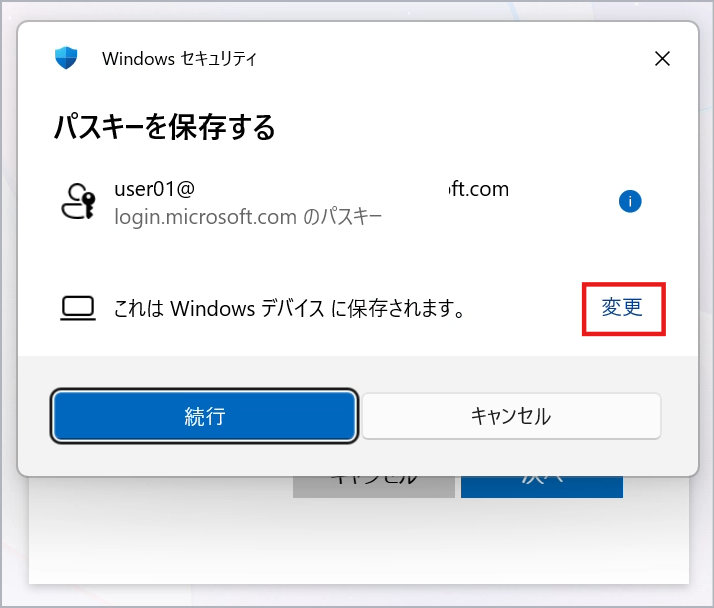Click the 変更 link to change device
This screenshot has height=608, width=714.
point(622,307)
